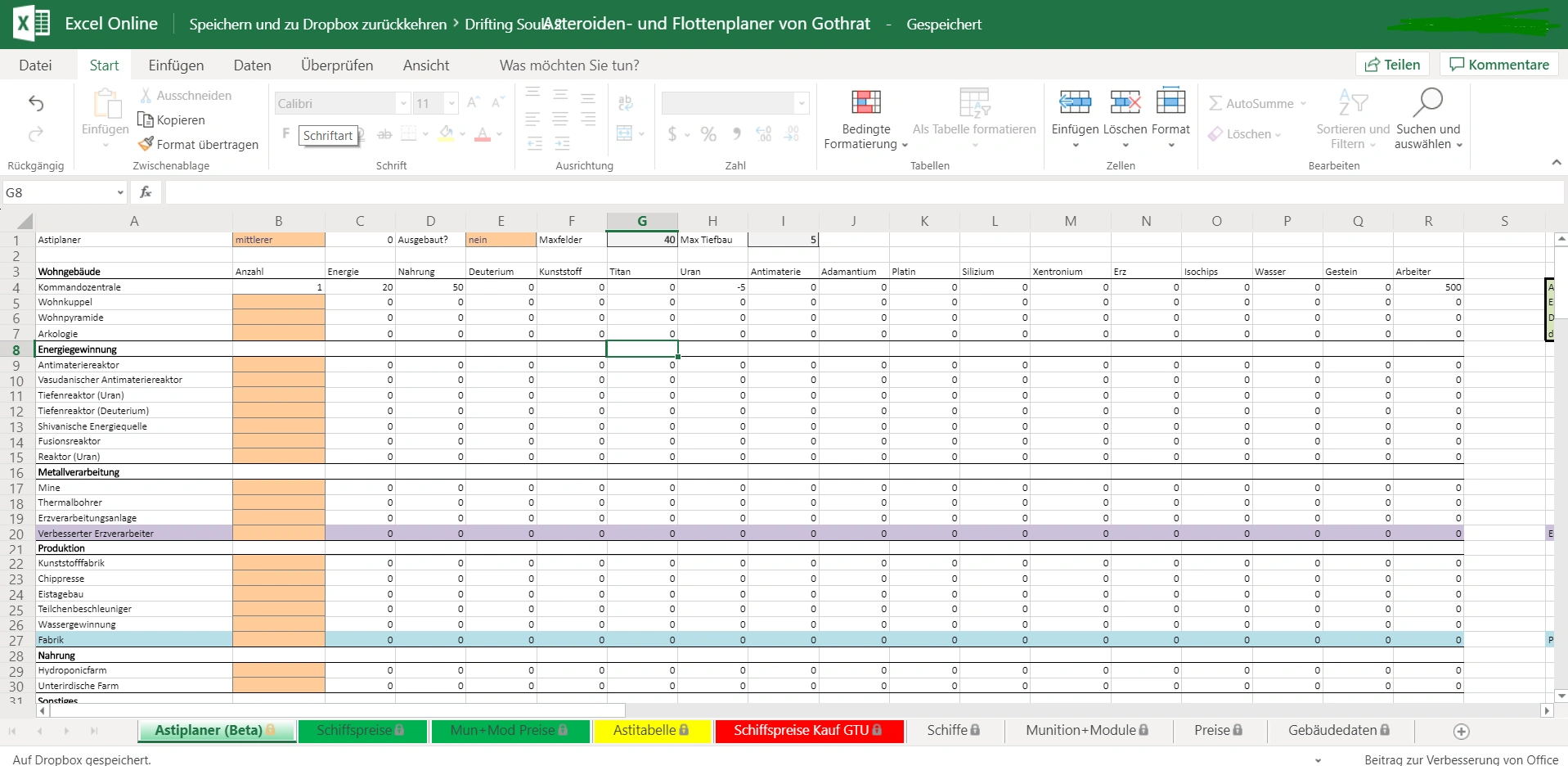Open the Kommentare button
This screenshot has width=1568, height=766.
[1499, 65]
